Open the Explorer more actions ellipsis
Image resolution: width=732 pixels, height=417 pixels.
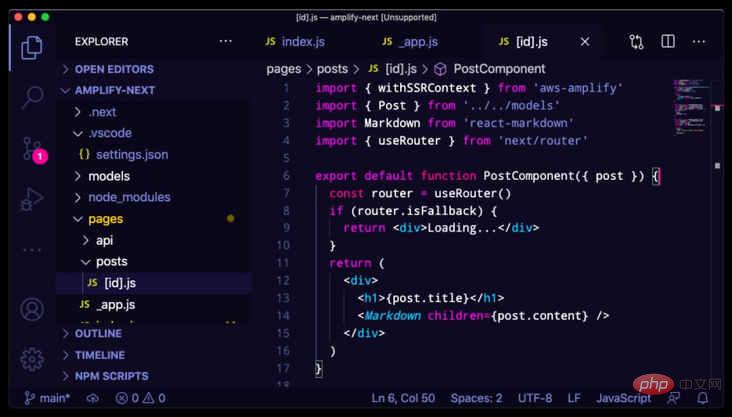[x=226, y=42]
